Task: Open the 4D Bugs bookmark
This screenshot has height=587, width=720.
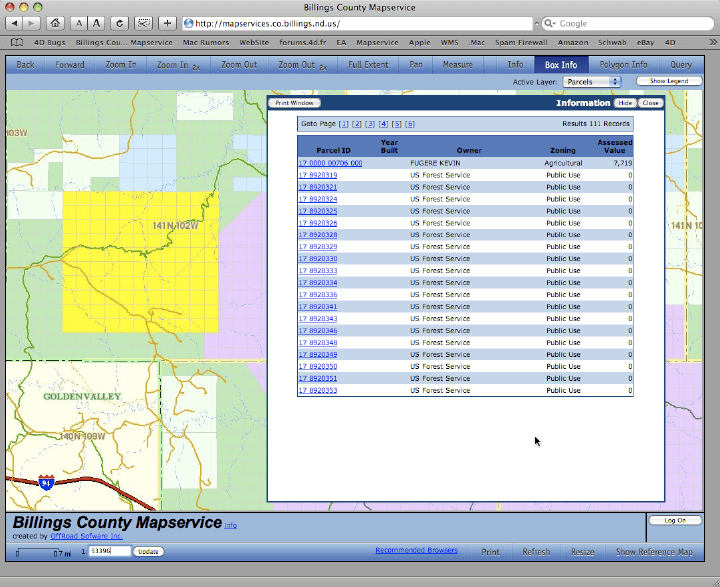Action: point(50,42)
